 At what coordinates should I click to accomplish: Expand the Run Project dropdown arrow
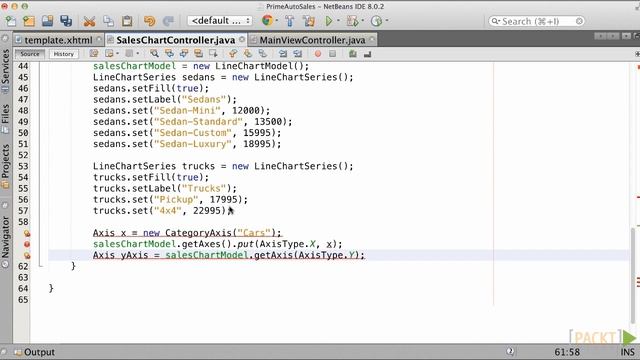coord(338,20)
